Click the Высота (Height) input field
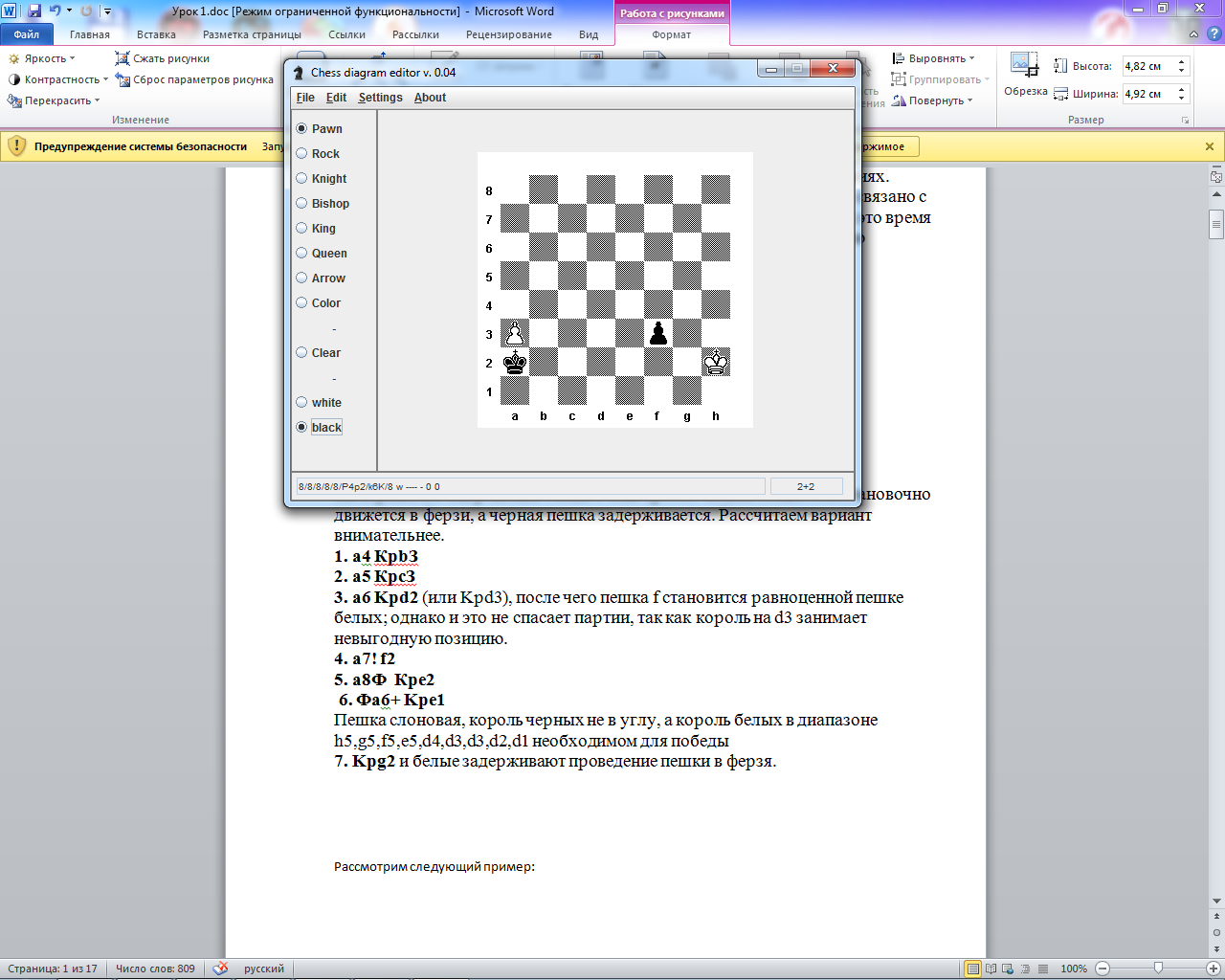The width and height of the screenshot is (1225, 980). (x=1148, y=66)
